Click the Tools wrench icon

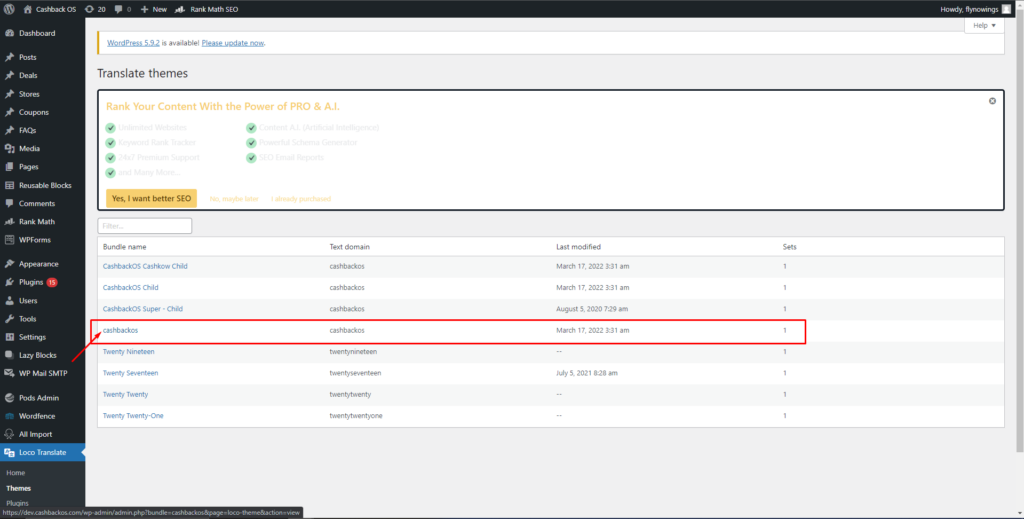(x=9, y=319)
